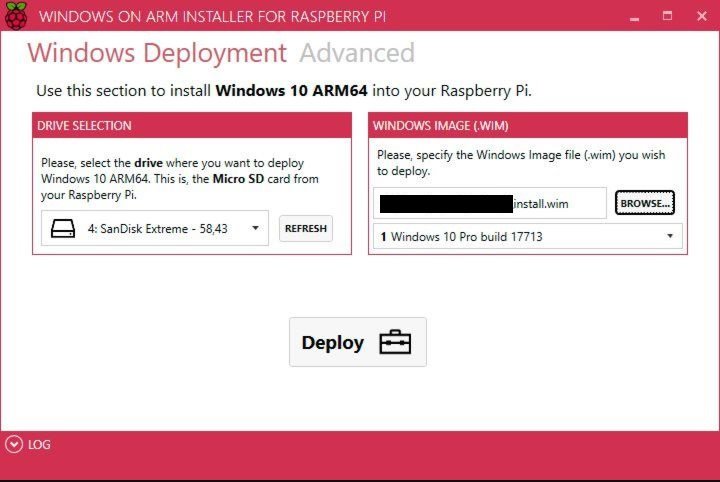Click the drive icon beside SanDisk Extreme

click(63, 228)
